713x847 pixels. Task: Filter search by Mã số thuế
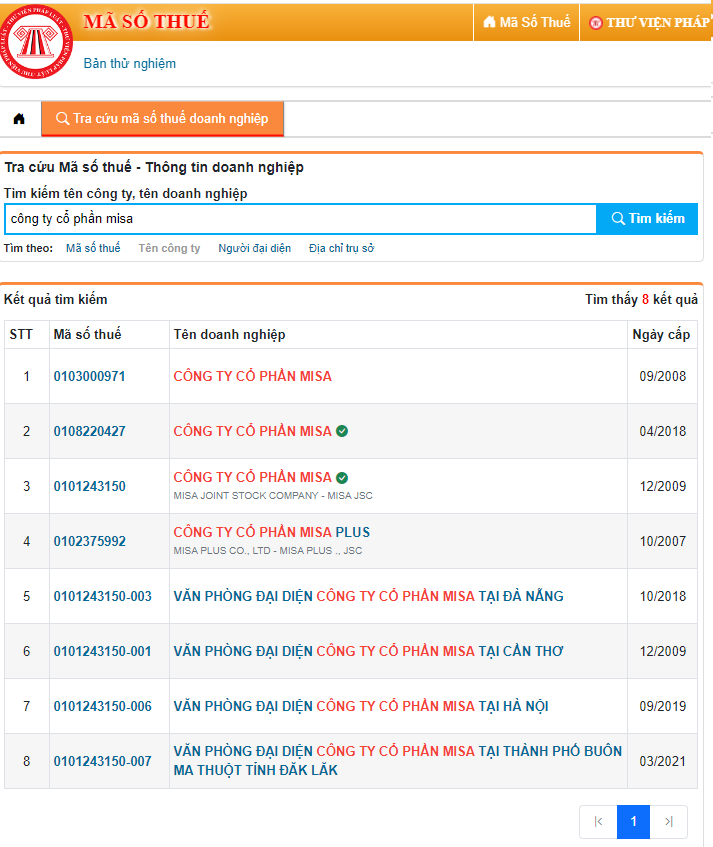pos(93,248)
